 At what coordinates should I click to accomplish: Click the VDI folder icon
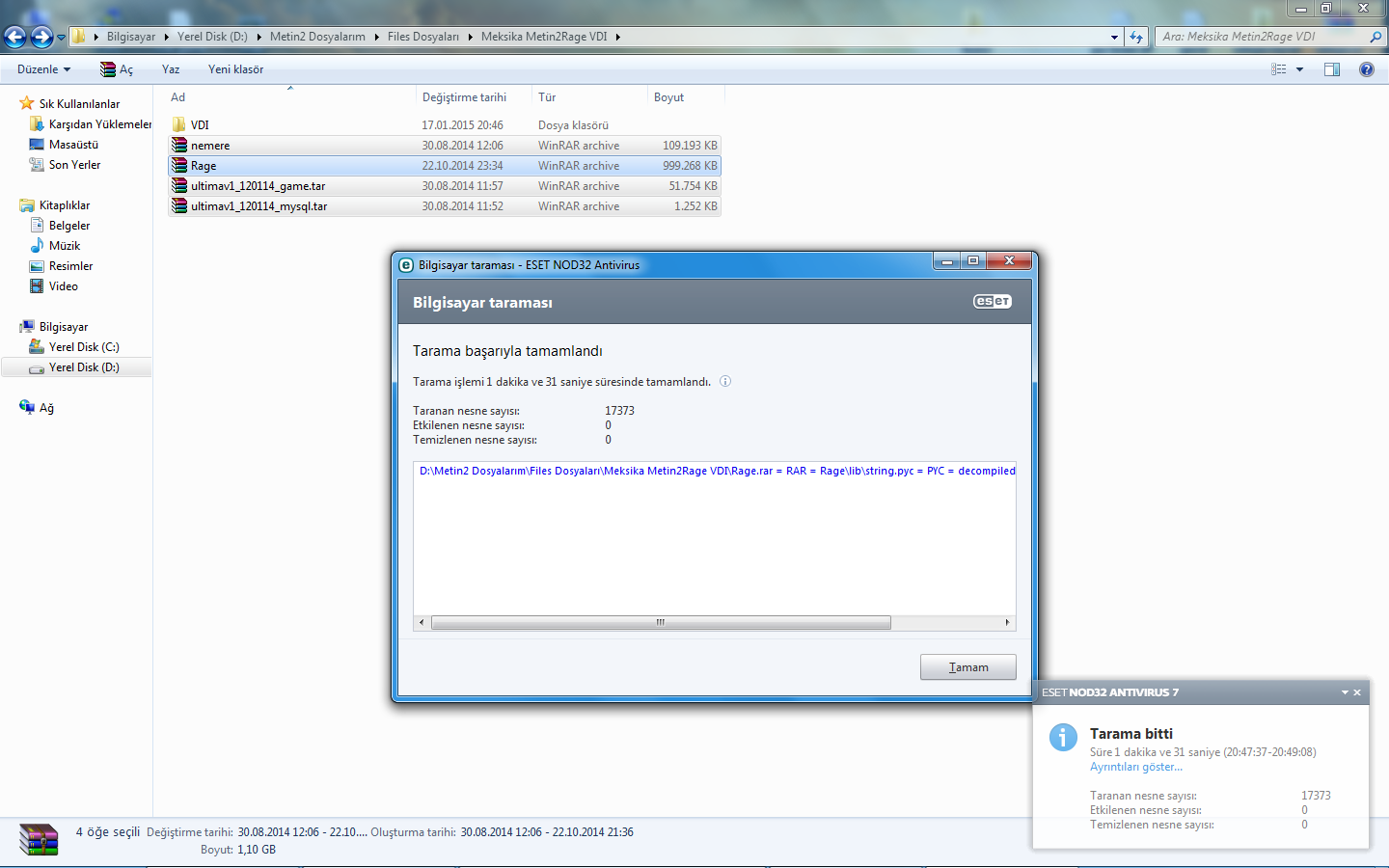pos(179,124)
